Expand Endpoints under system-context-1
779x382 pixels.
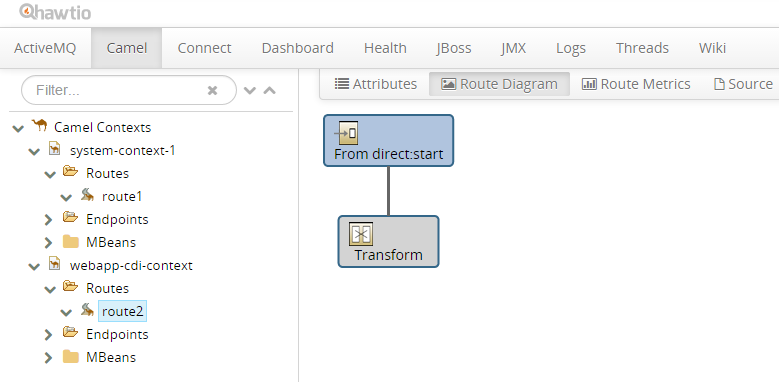click(x=48, y=220)
